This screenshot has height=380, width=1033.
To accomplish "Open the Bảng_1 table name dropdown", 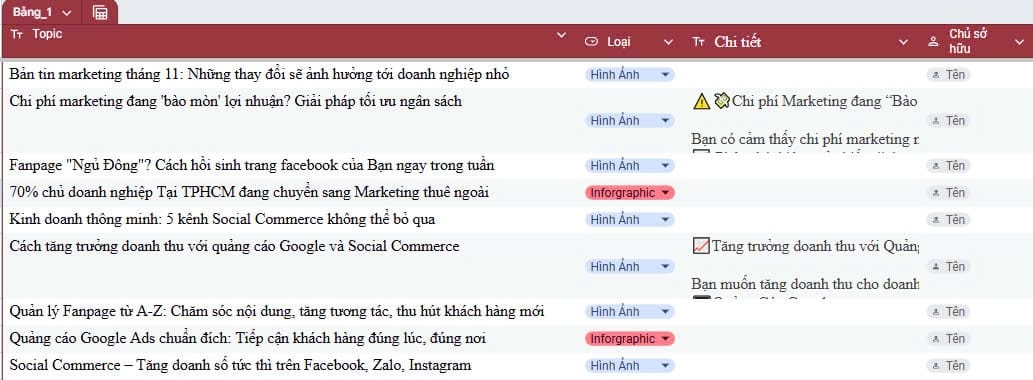I will [x=67, y=13].
